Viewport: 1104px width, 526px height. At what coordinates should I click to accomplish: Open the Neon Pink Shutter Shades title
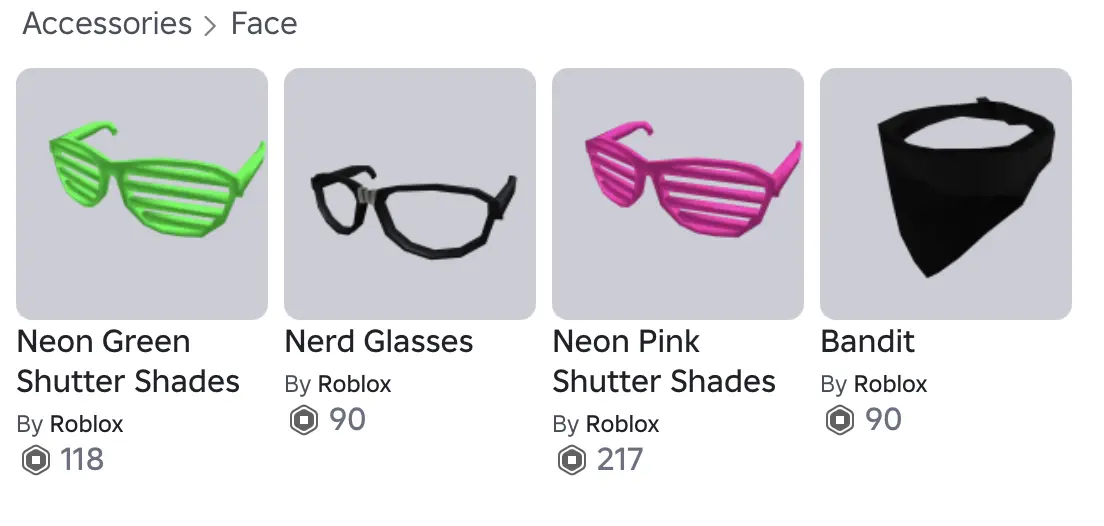click(x=664, y=362)
